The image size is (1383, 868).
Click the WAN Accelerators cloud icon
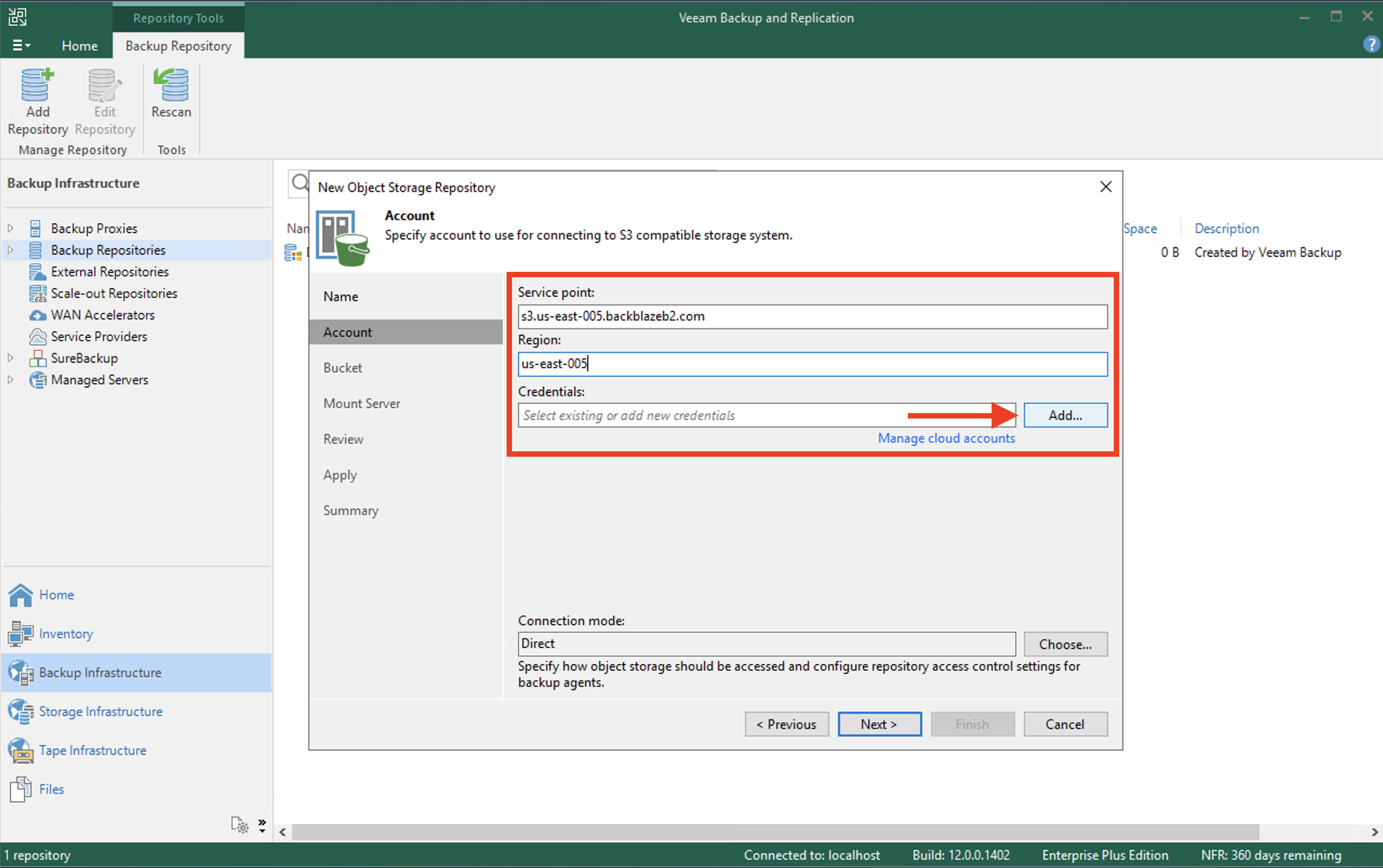click(37, 315)
